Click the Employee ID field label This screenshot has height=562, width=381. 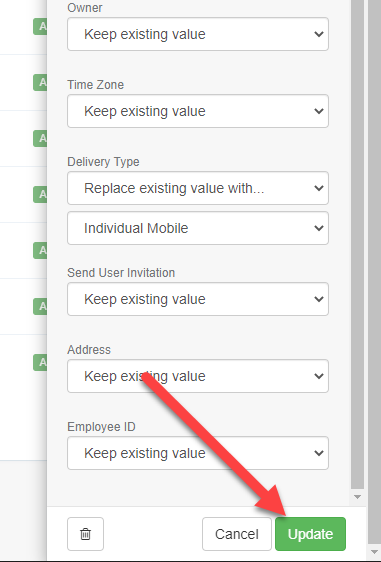pos(101,427)
